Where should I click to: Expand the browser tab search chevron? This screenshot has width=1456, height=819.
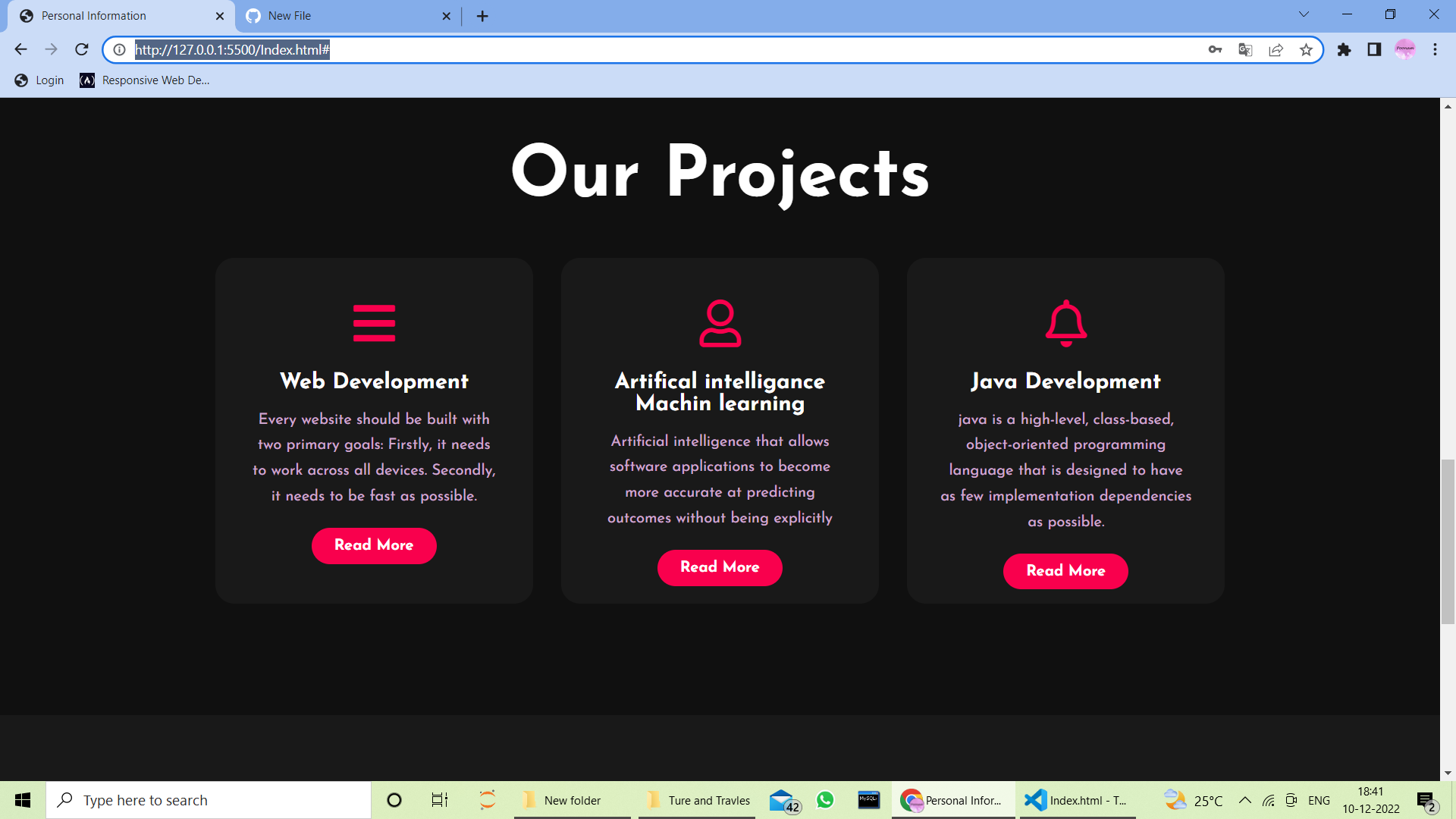(x=1303, y=14)
